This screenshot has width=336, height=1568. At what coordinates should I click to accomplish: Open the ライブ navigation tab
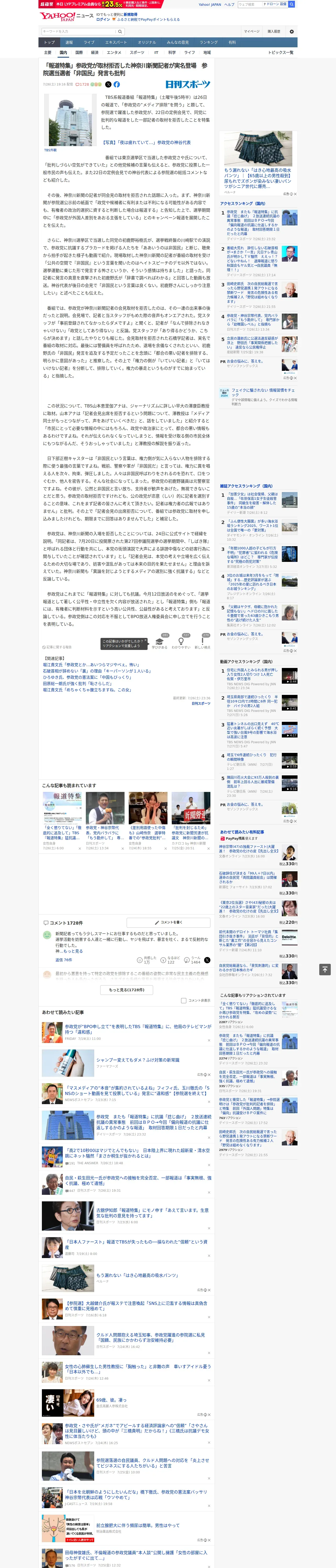pyautogui.click(x=89, y=43)
